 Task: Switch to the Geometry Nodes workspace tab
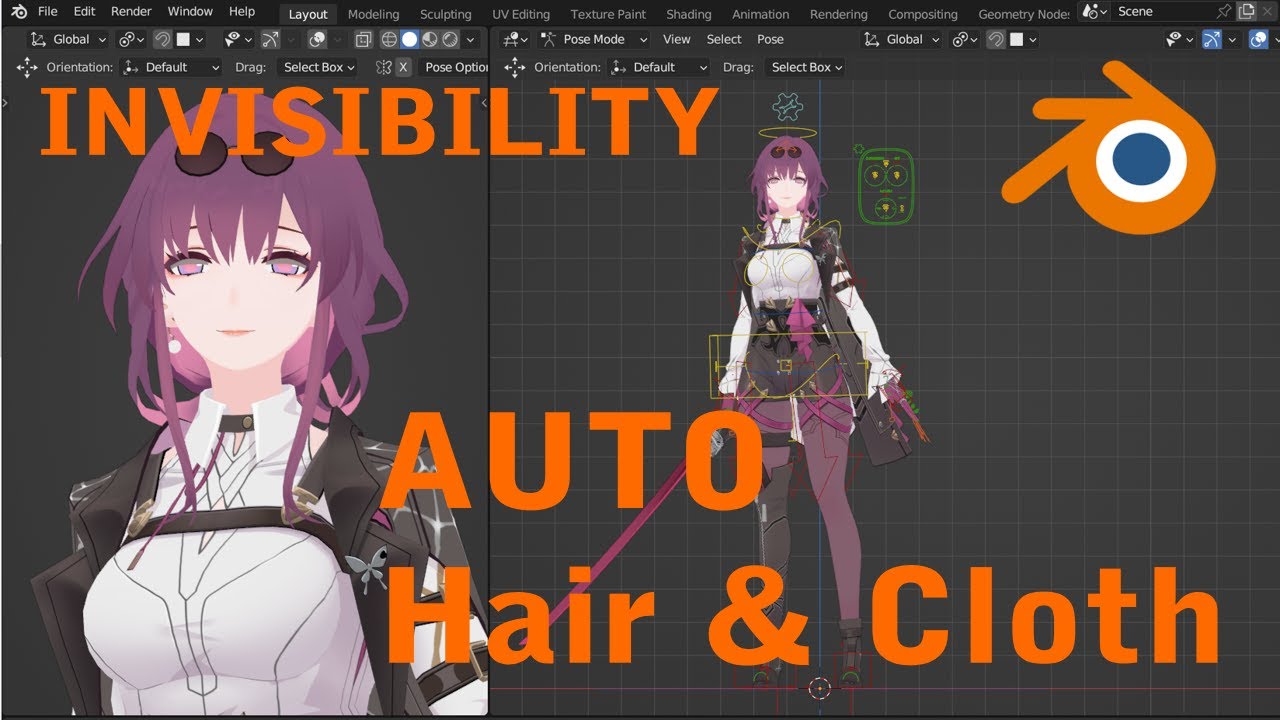click(x=1023, y=14)
